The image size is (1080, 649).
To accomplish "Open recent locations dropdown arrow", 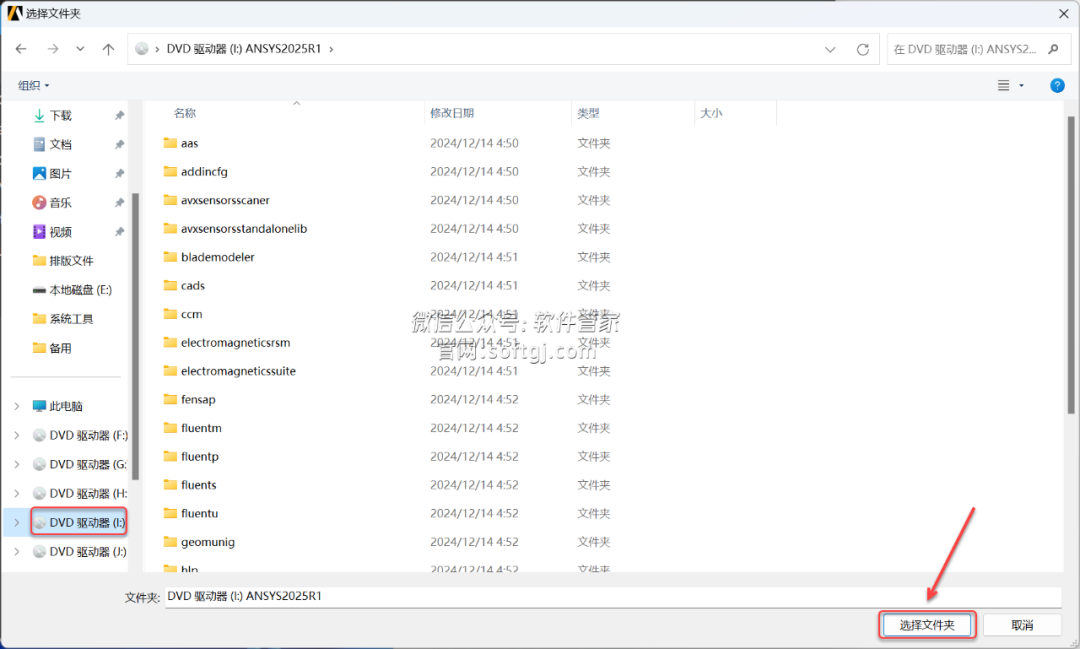I will [81, 49].
